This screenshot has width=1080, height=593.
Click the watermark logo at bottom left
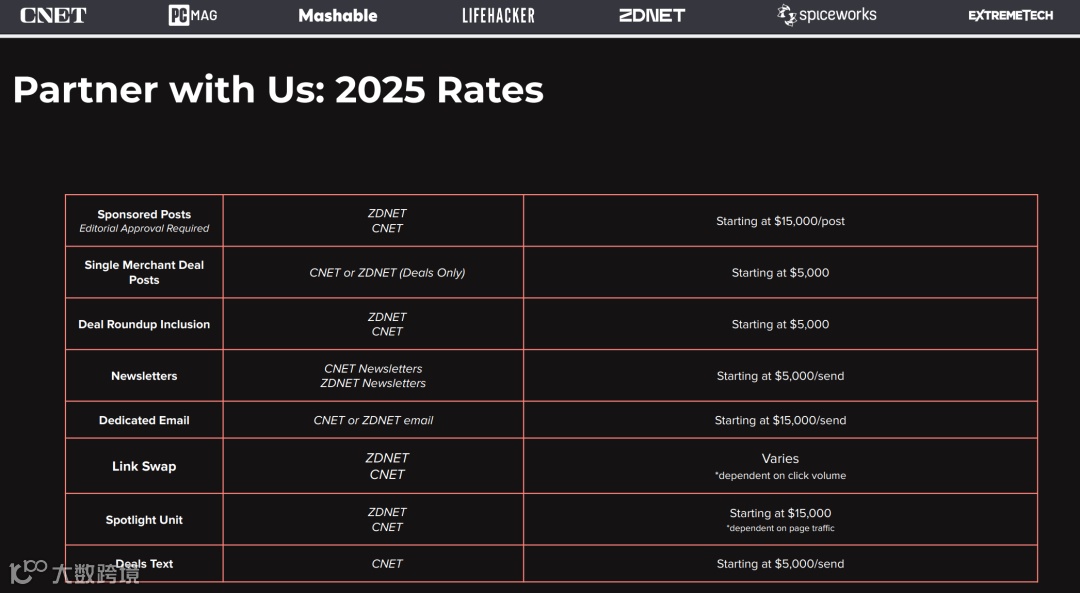74,573
